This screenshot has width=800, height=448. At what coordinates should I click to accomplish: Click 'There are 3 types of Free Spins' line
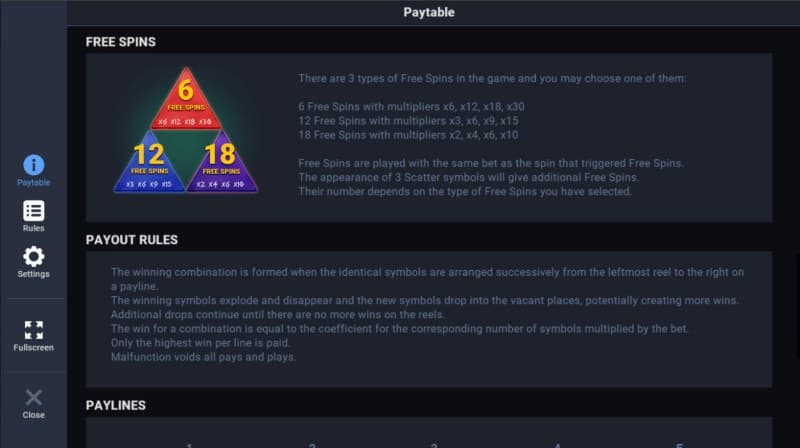tap(492, 78)
